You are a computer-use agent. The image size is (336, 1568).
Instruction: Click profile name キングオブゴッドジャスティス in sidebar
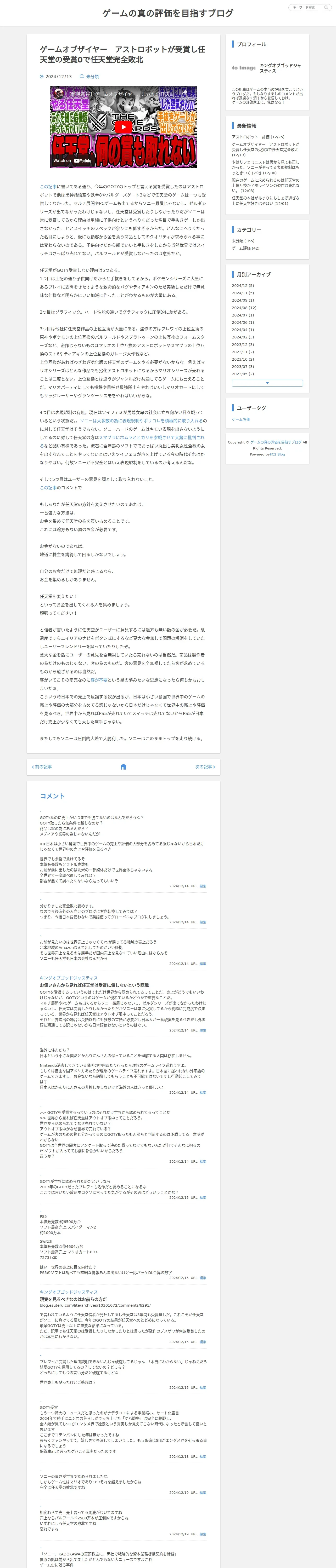click(x=281, y=68)
